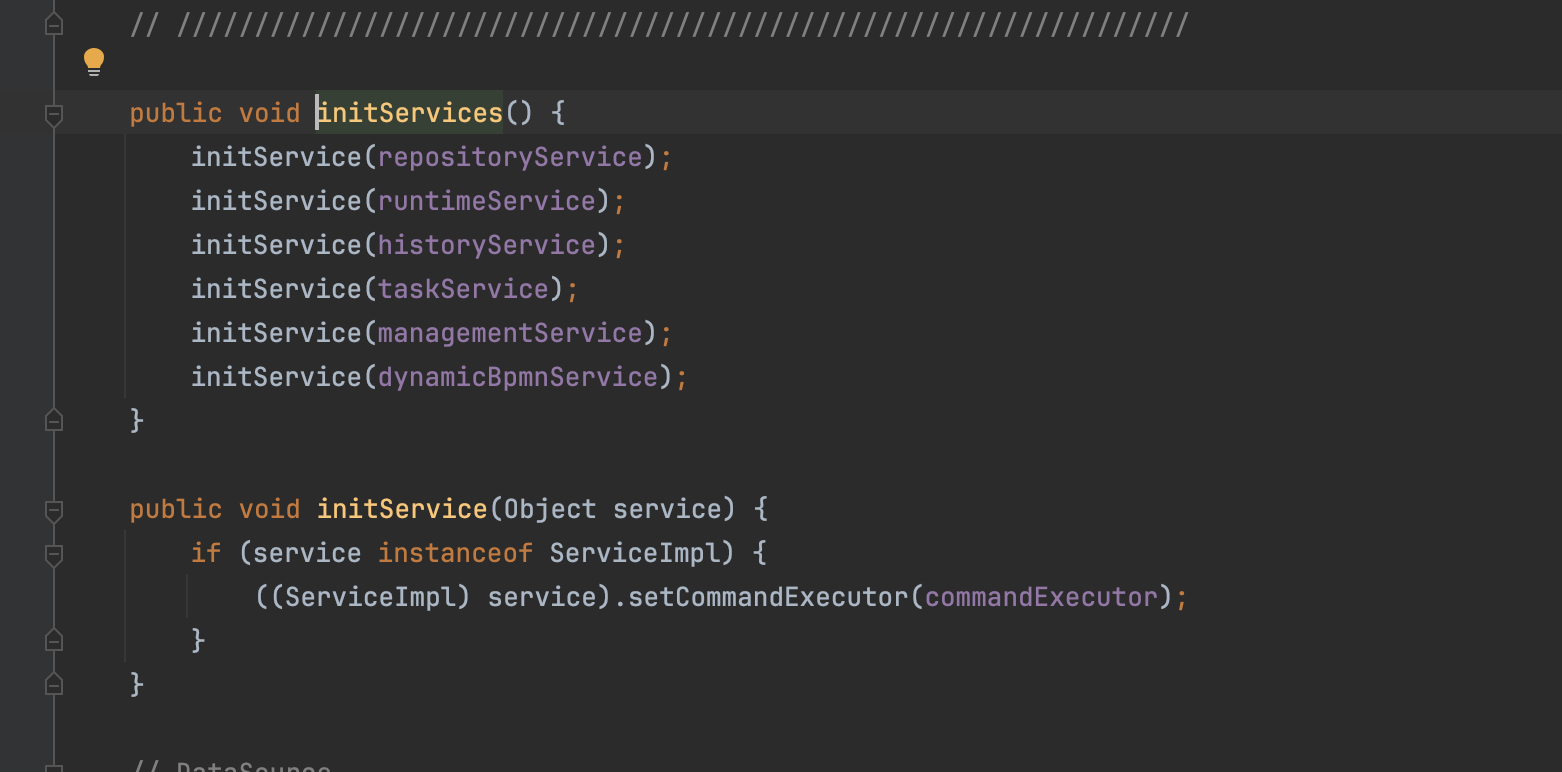Click the commandExecutor field reference
The height and width of the screenshot is (772, 1562).
click(x=1041, y=597)
